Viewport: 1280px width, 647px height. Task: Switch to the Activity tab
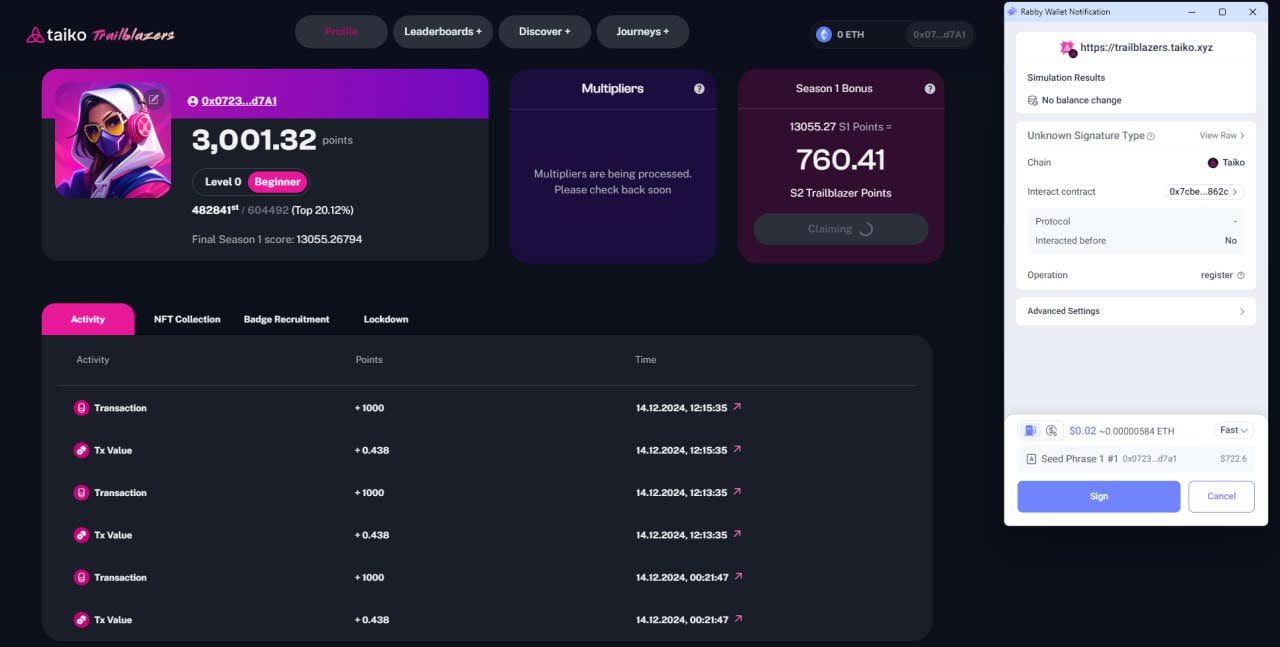click(x=88, y=319)
